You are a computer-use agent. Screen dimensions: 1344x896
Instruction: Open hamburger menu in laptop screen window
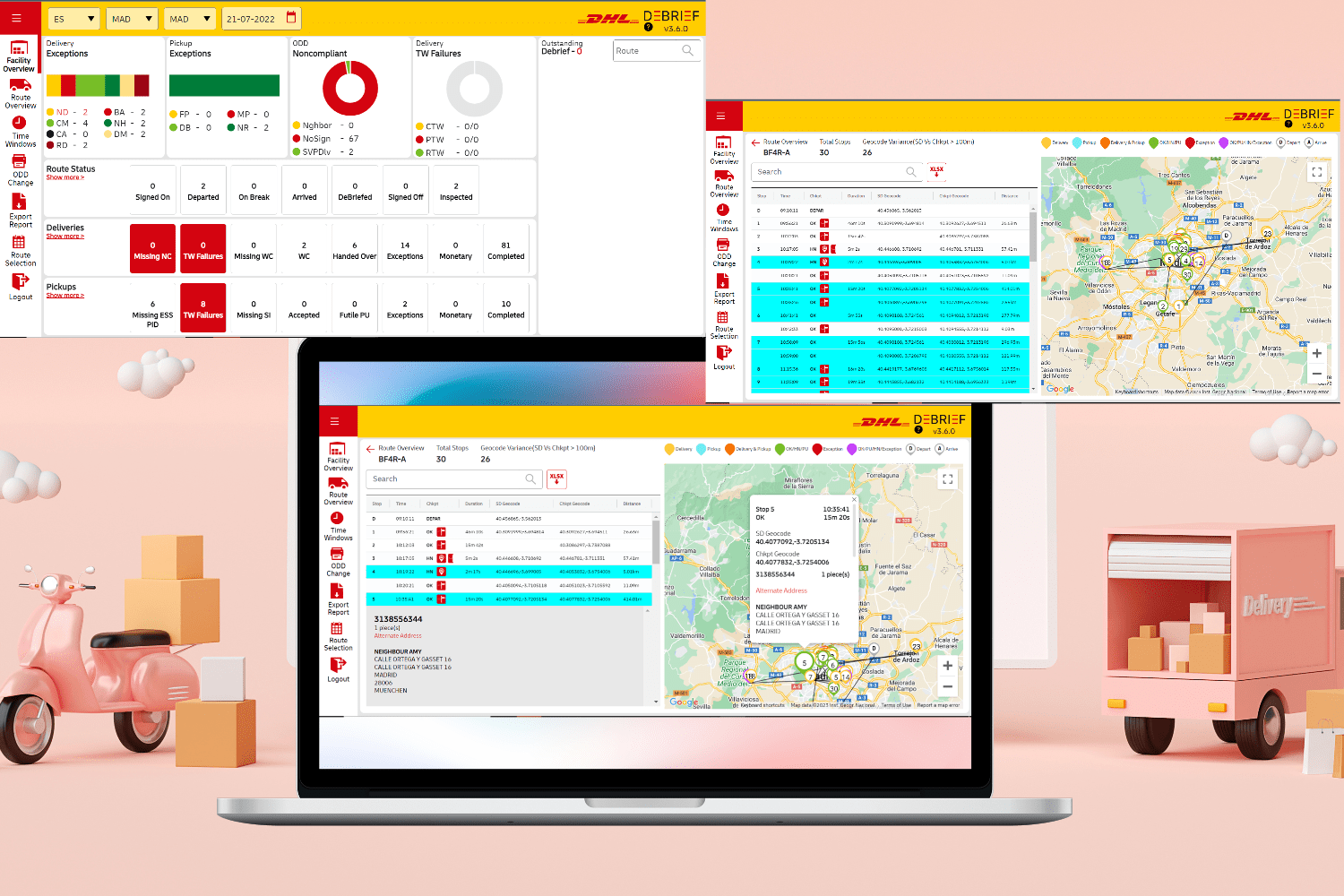pyautogui.click(x=334, y=421)
